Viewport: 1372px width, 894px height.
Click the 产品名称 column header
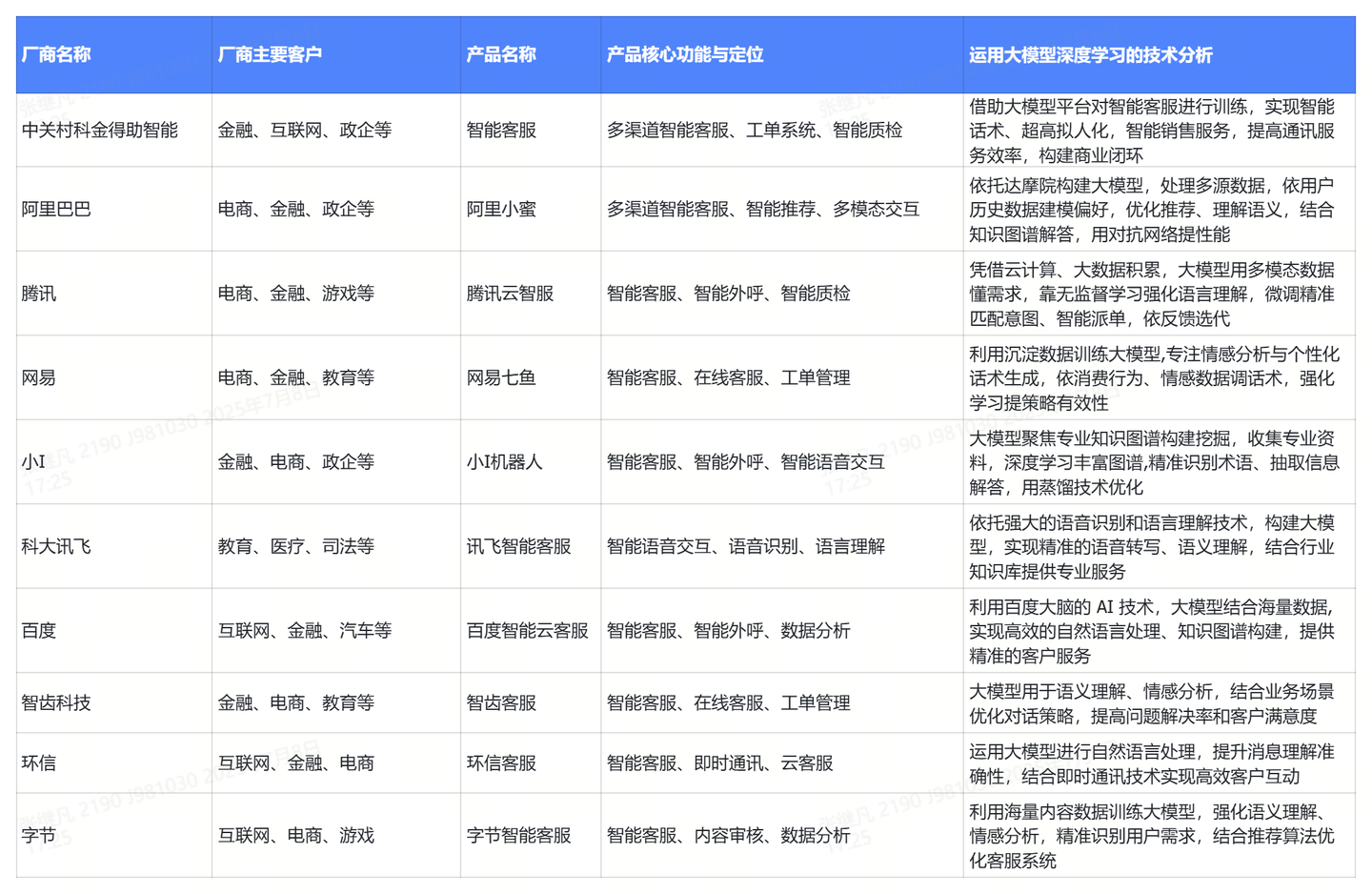[x=497, y=54]
